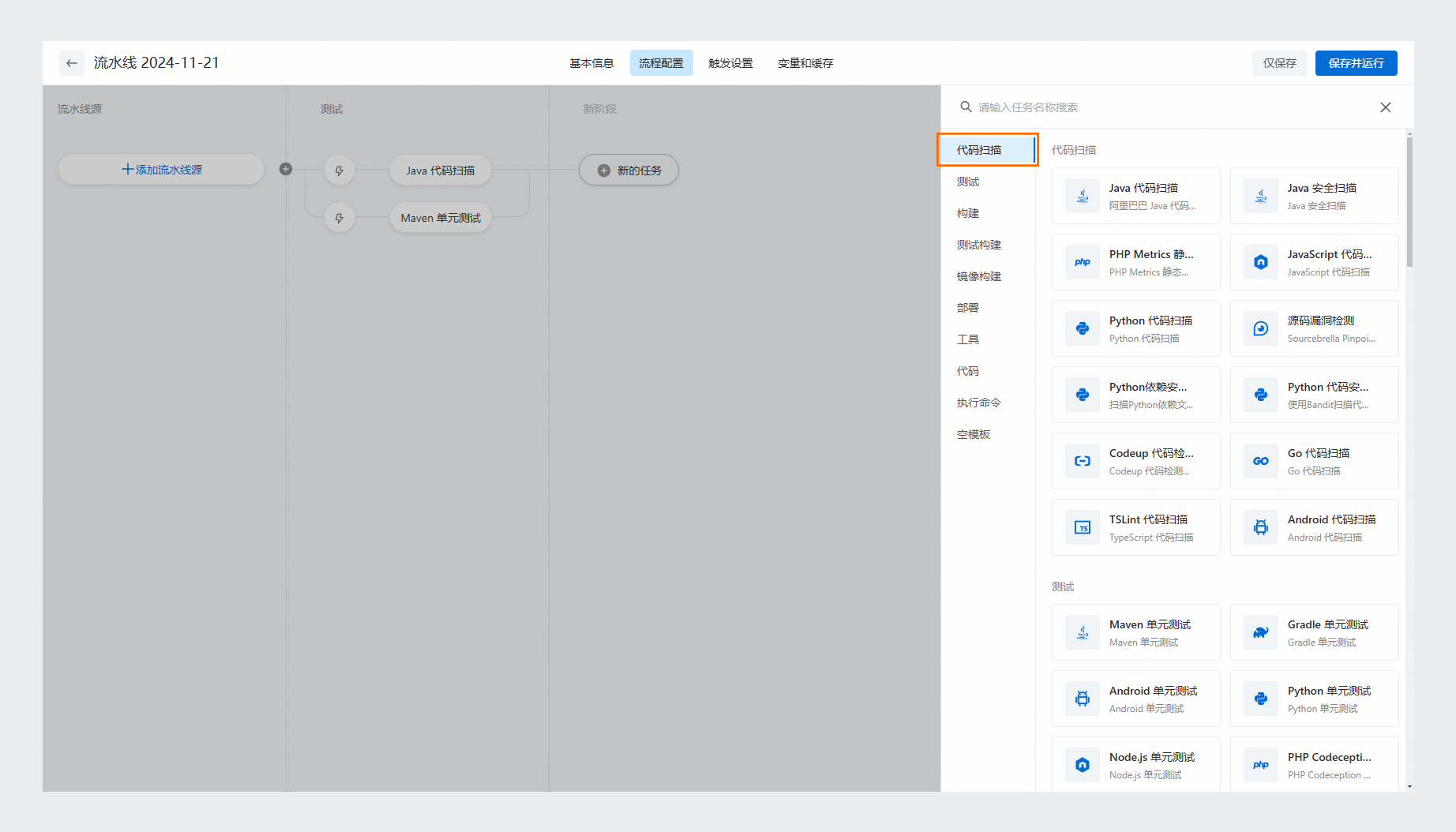Click the Python 代码安全 card icon
Viewport: 1456px width, 832px height.
coord(1261,395)
